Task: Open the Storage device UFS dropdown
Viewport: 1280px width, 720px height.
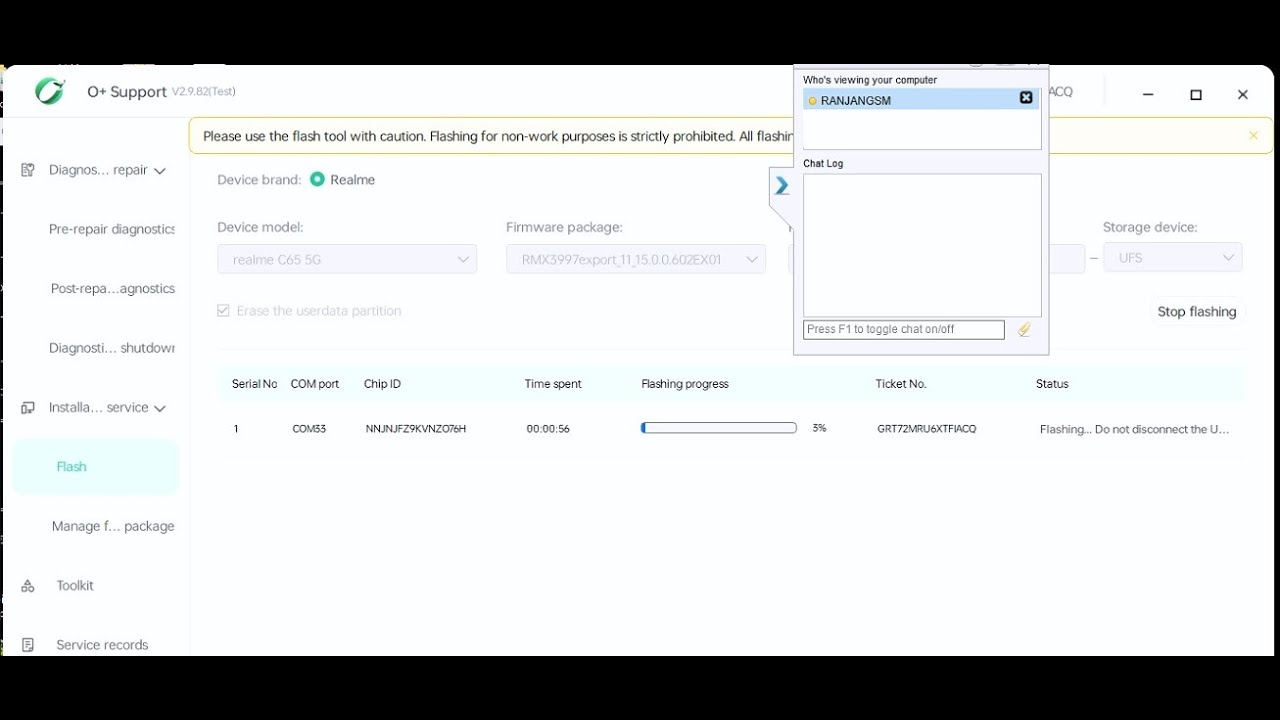Action: coord(1172,258)
